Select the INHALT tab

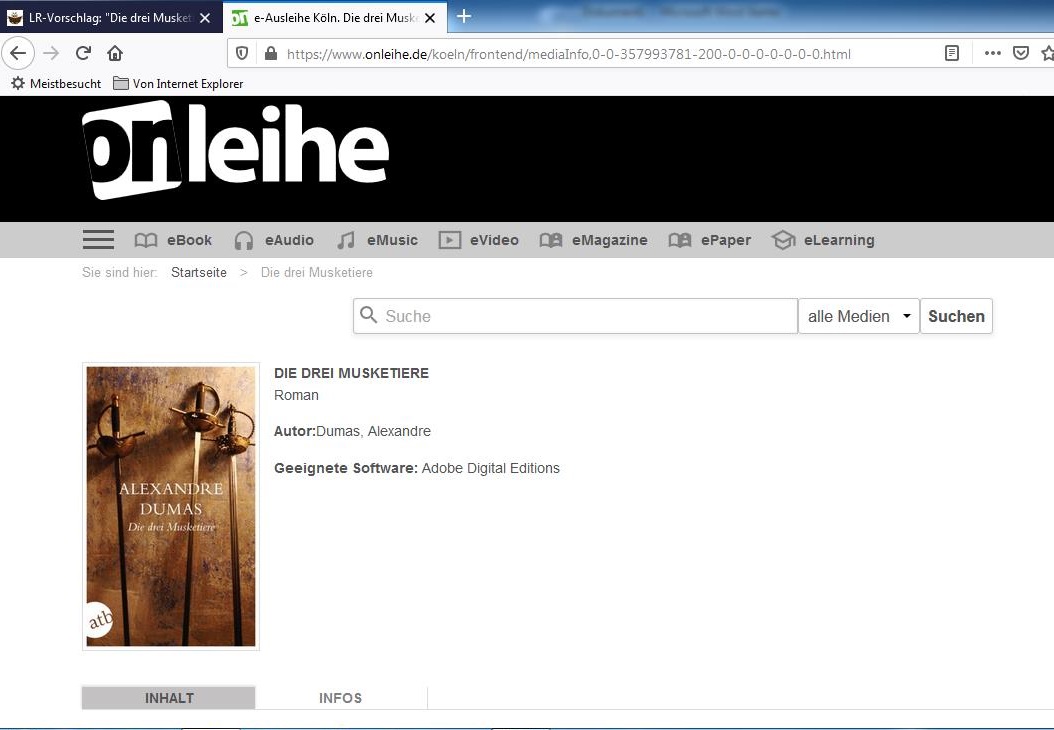pos(169,698)
